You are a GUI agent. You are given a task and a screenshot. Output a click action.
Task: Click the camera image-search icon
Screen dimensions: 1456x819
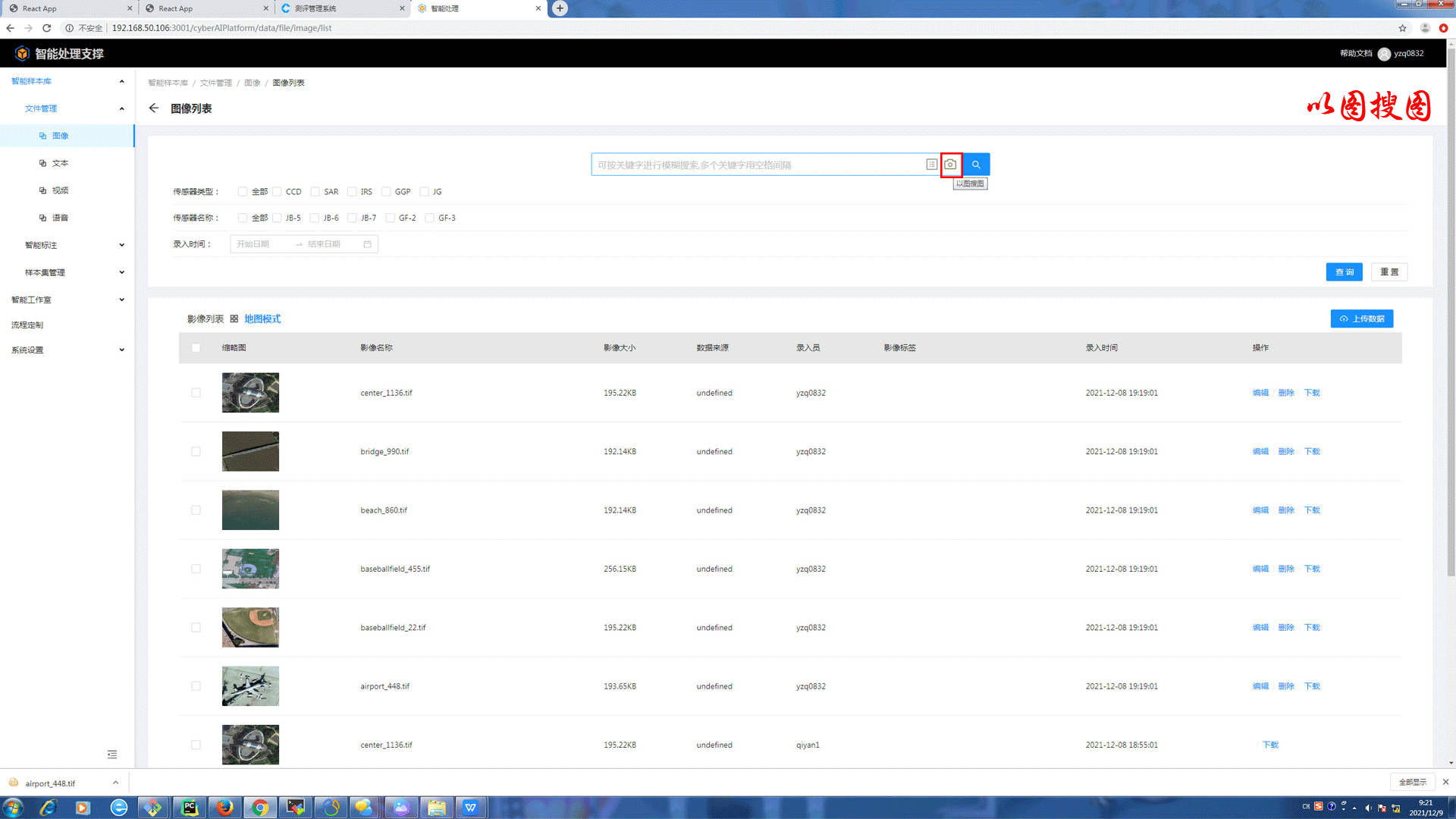point(950,165)
